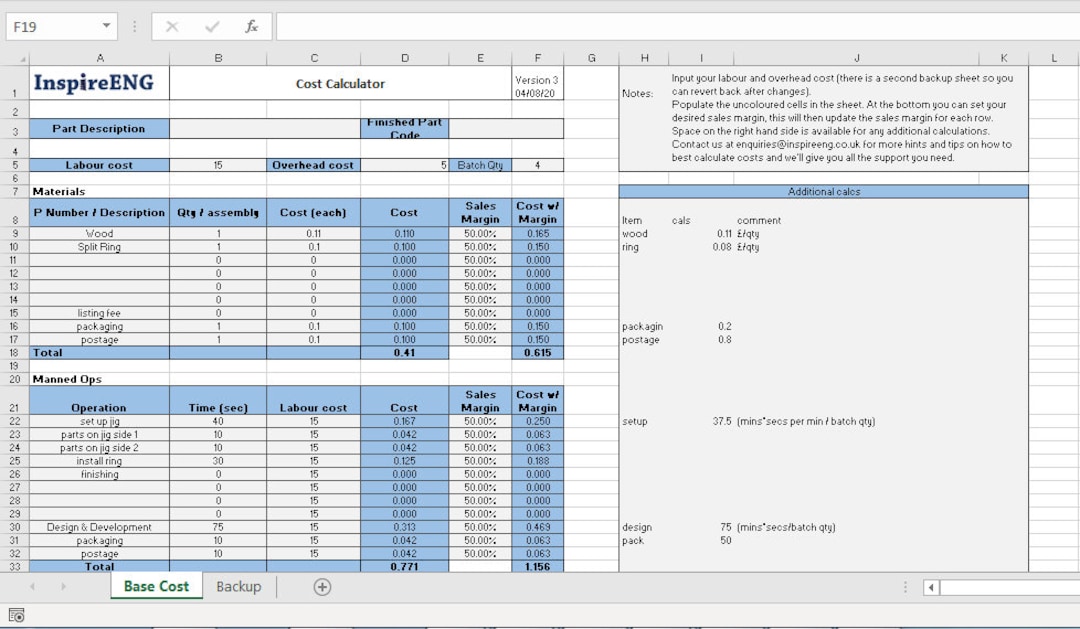Switch to the Backup sheet tab

point(238,587)
